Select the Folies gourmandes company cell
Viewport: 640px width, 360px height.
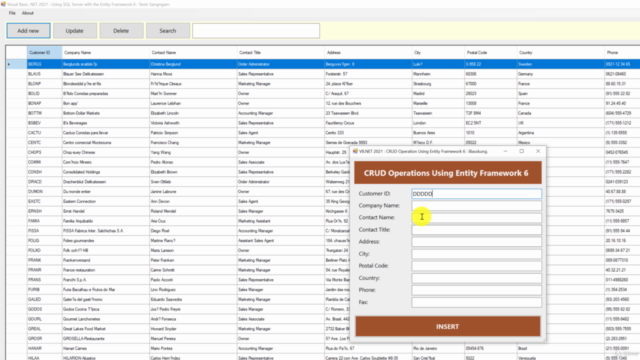click(106, 240)
